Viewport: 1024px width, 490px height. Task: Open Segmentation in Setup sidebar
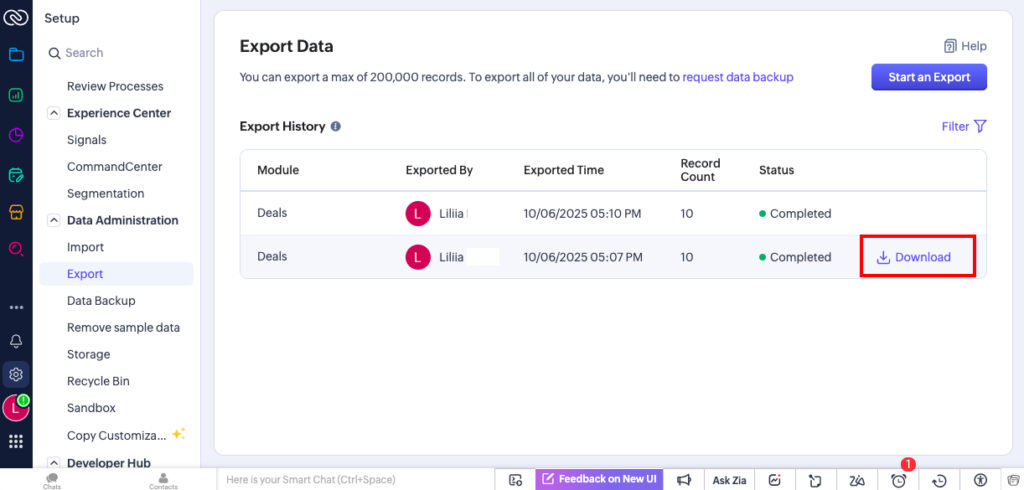coord(106,193)
